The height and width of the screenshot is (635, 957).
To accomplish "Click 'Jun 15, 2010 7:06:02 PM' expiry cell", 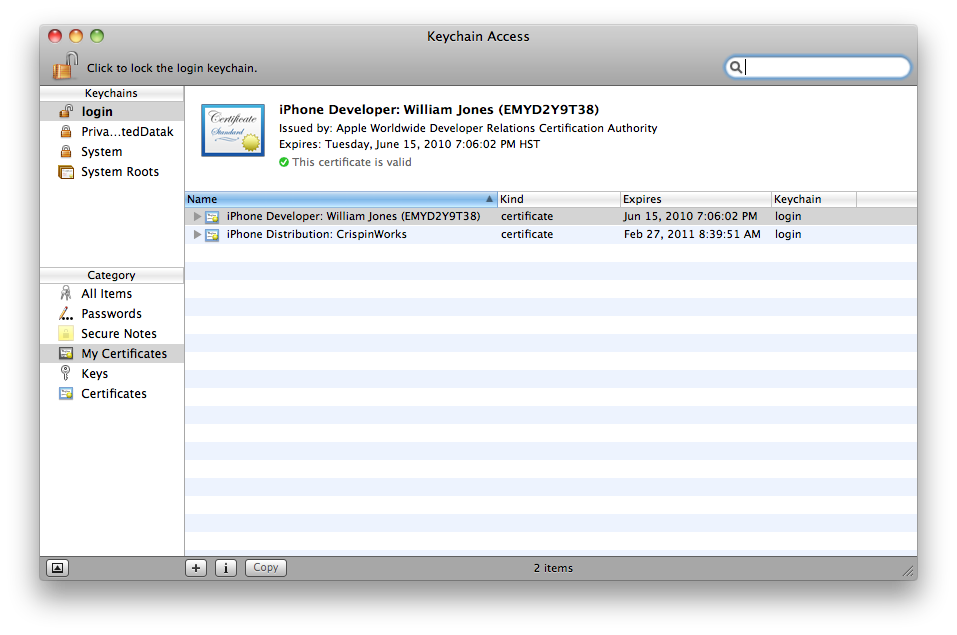I will (x=690, y=216).
